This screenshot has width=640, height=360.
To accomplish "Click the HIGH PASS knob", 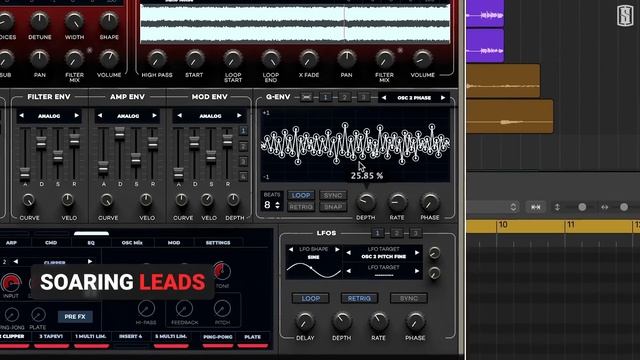I will point(157,60).
